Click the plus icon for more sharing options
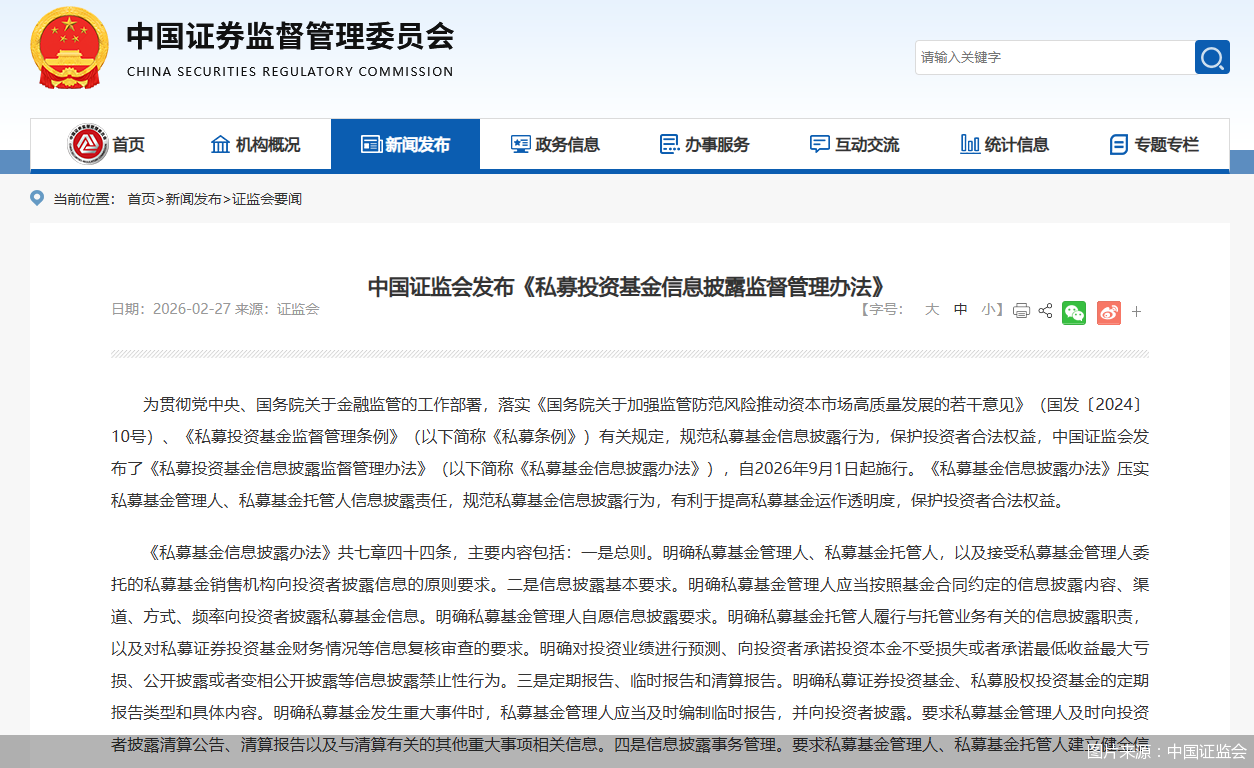 1136,312
